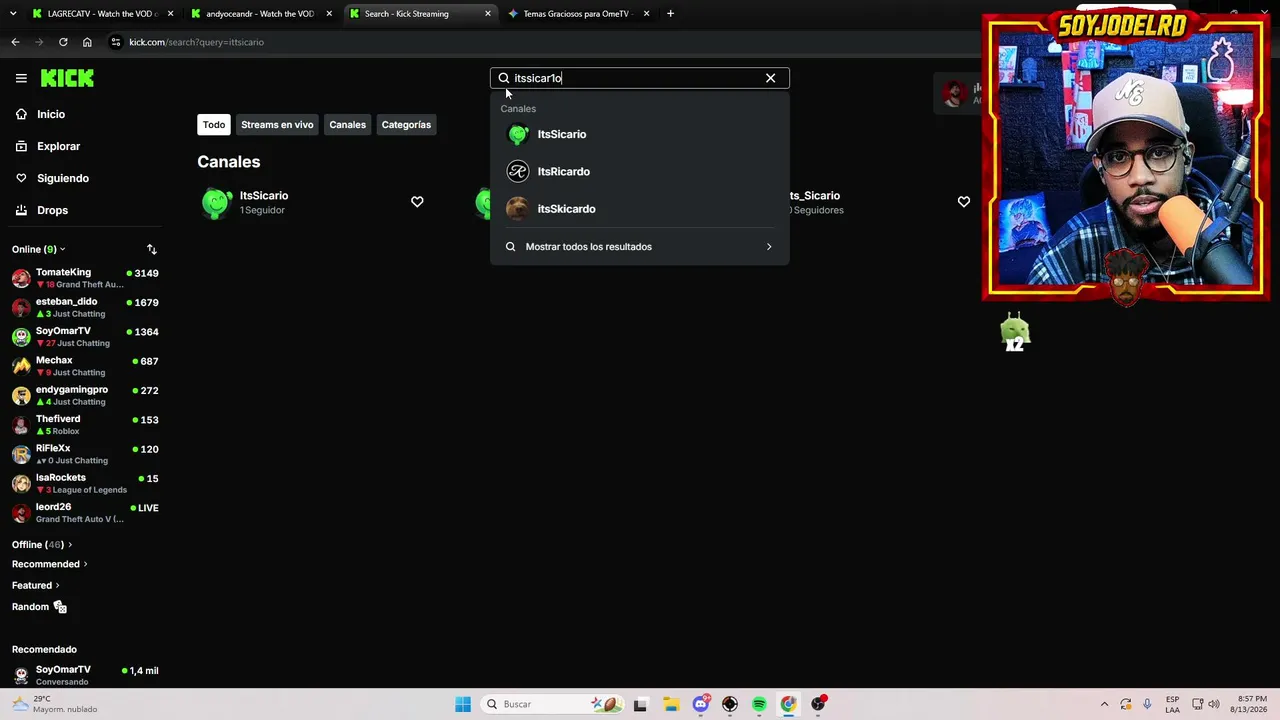The width and height of the screenshot is (1280, 720).
Task: Open Mechax's avatar in the sidebar
Action: pyautogui.click(x=21, y=366)
